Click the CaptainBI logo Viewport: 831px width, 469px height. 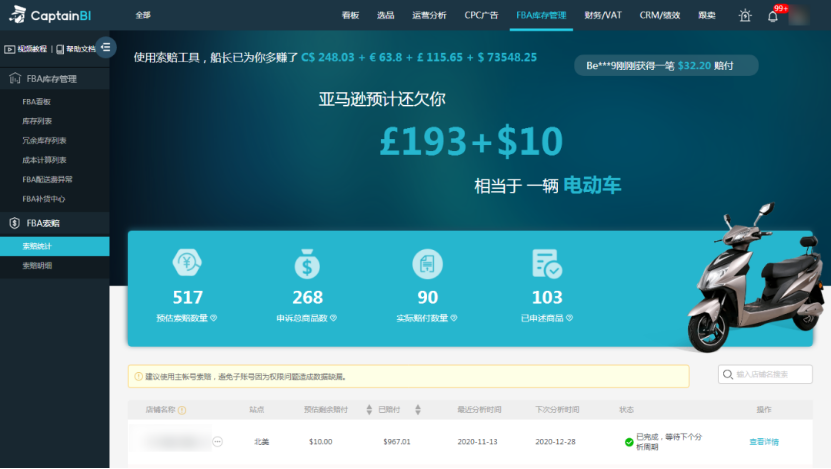tap(50, 15)
